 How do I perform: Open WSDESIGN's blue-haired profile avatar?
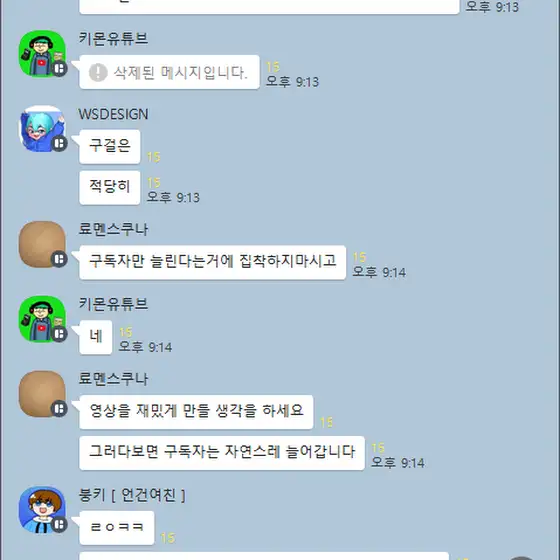click(x=42, y=129)
